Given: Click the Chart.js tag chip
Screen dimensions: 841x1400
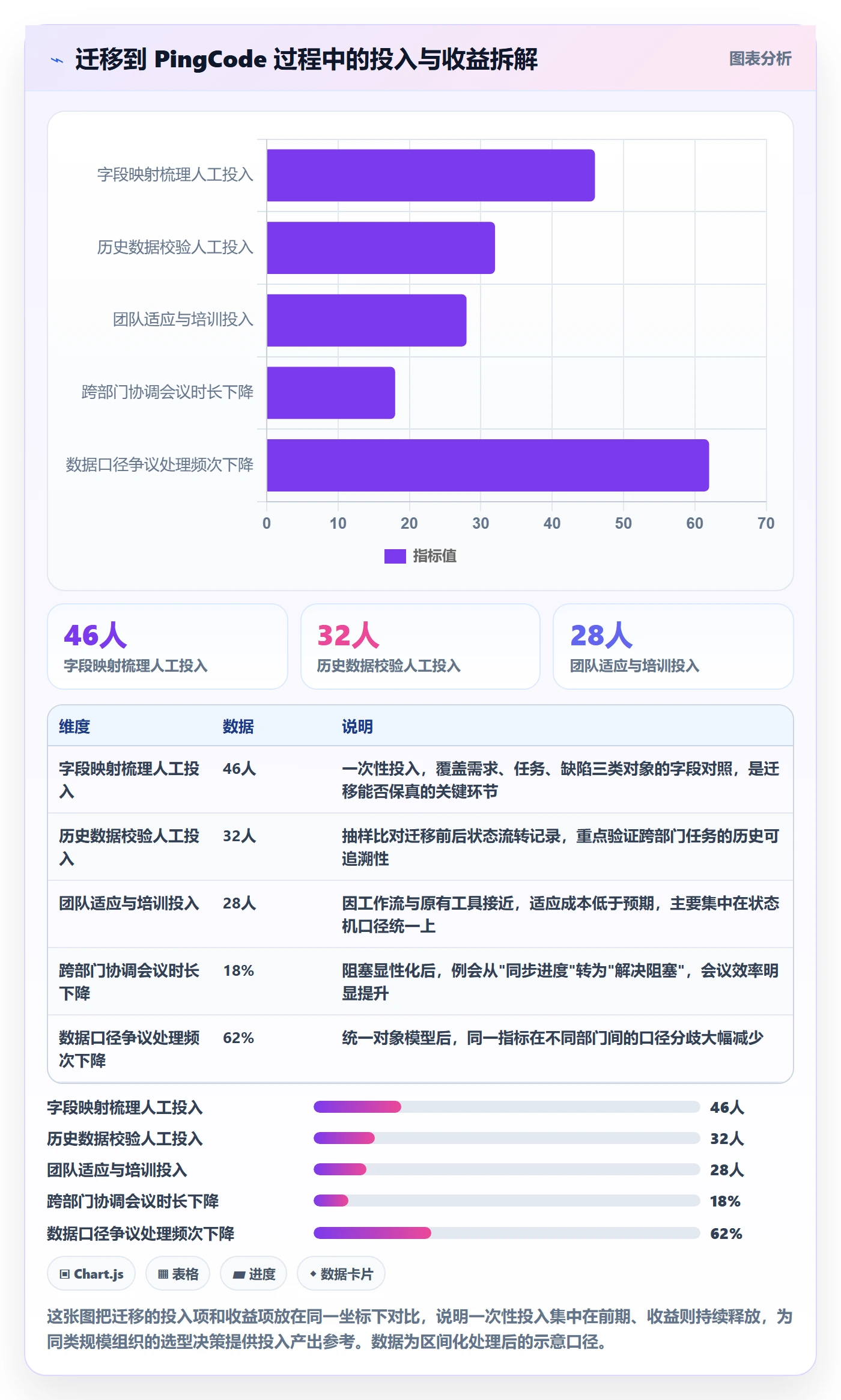Looking at the screenshot, I should pyautogui.click(x=91, y=1274).
